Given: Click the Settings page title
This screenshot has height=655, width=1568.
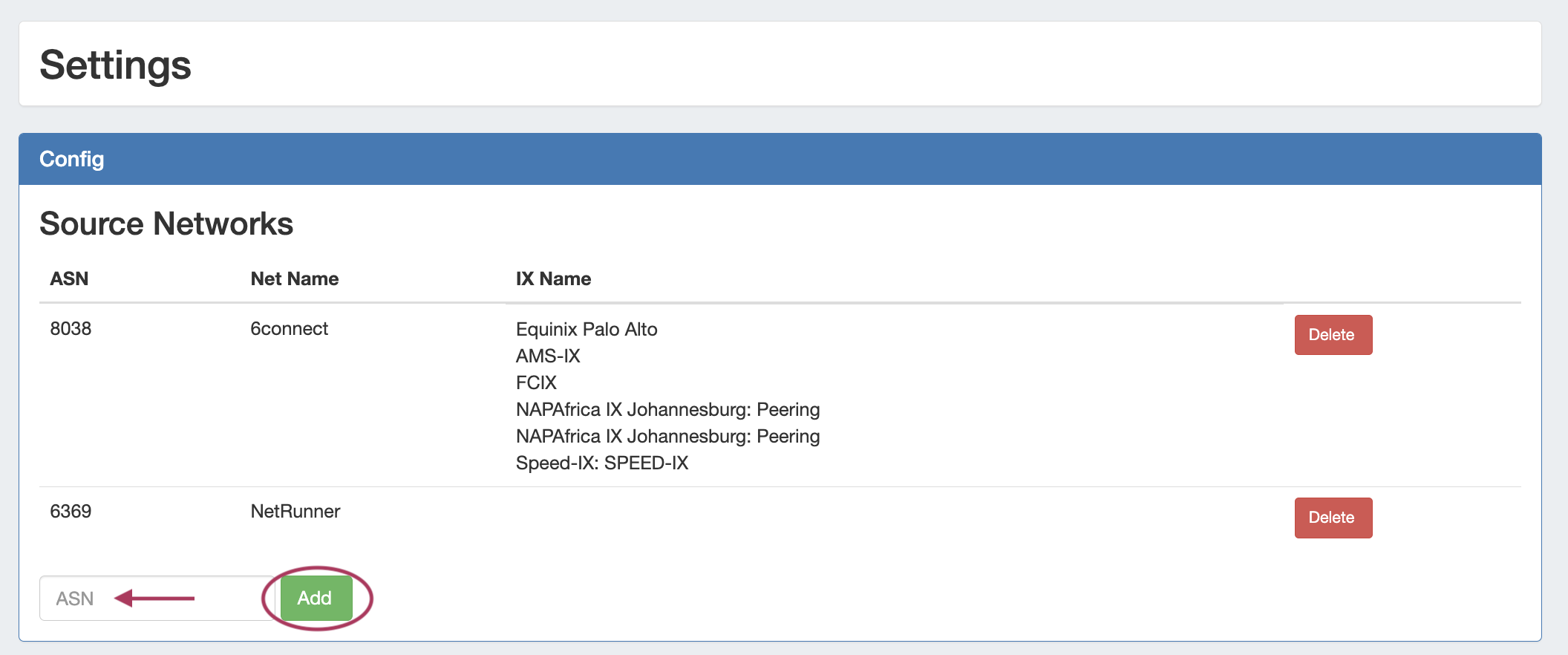Looking at the screenshot, I should tap(116, 65).
